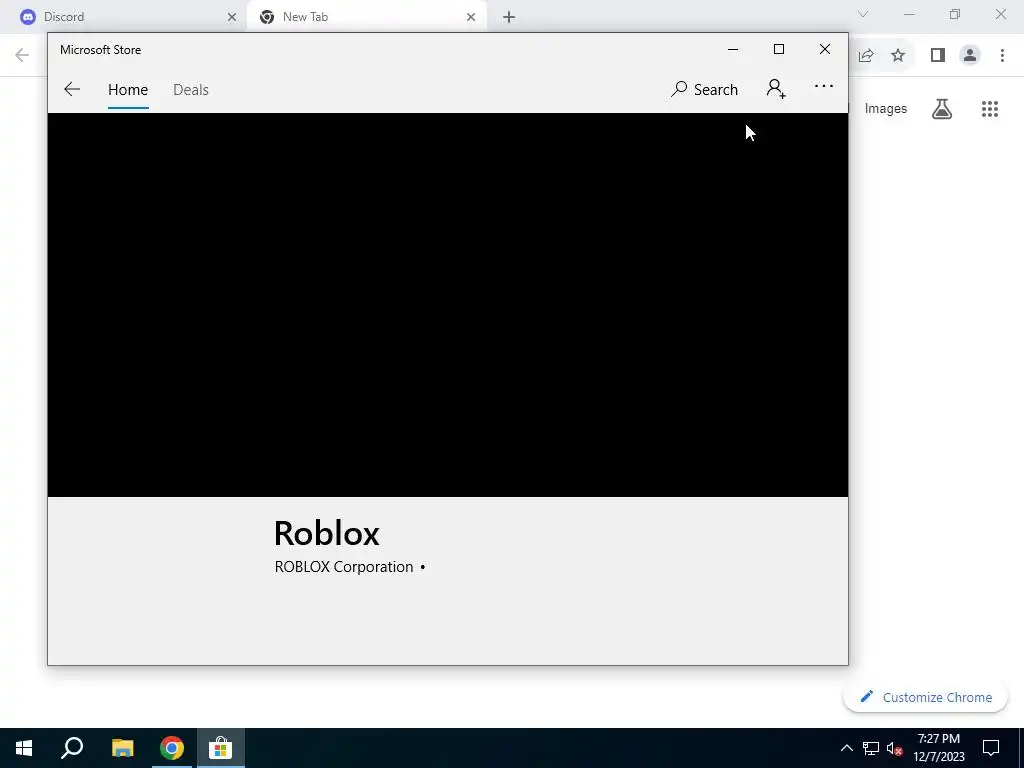Open the Home tab in Microsoft Store
Image resolution: width=1024 pixels, height=768 pixels.
pyautogui.click(x=128, y=89)
